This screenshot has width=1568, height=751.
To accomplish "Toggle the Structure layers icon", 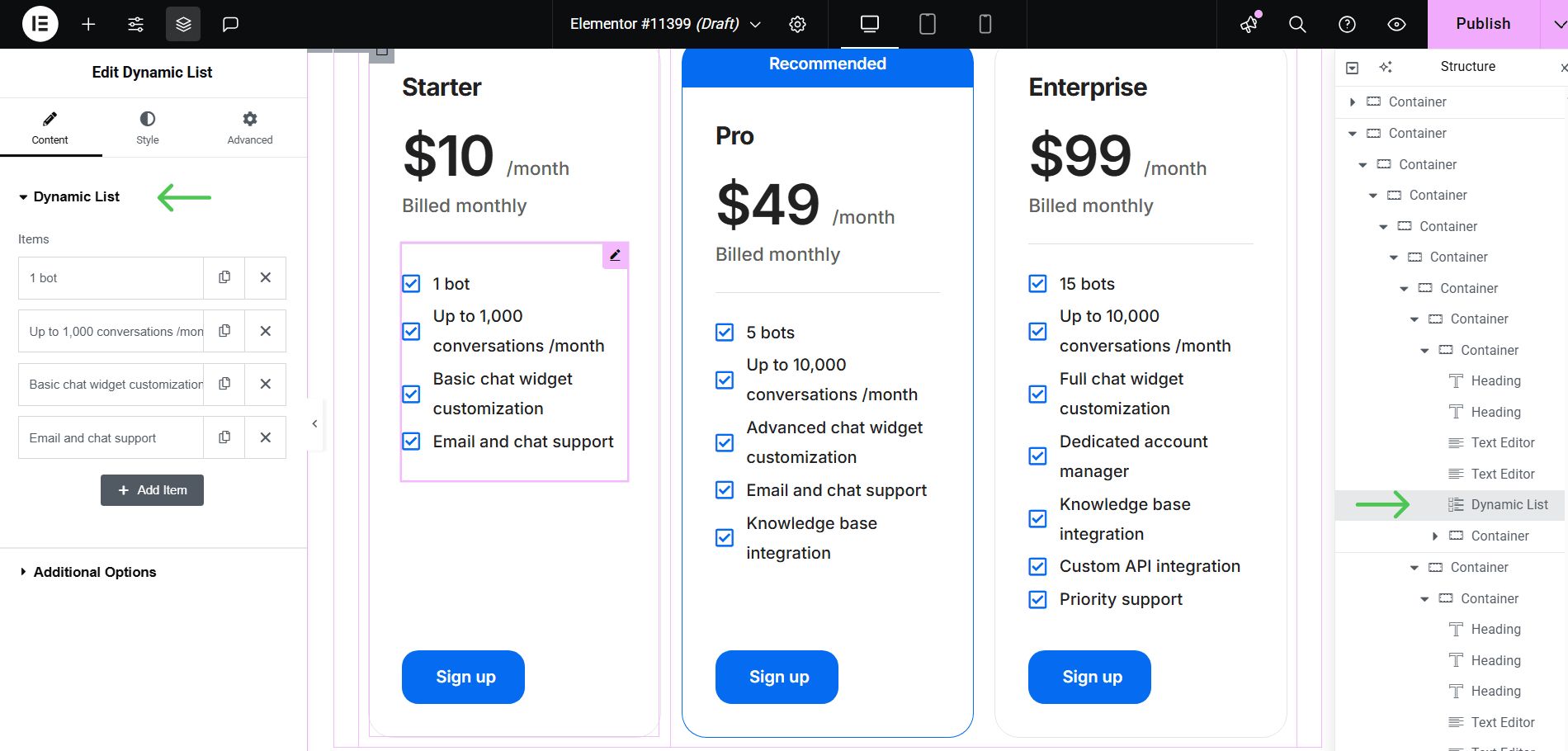I will [x=183, y=24].
